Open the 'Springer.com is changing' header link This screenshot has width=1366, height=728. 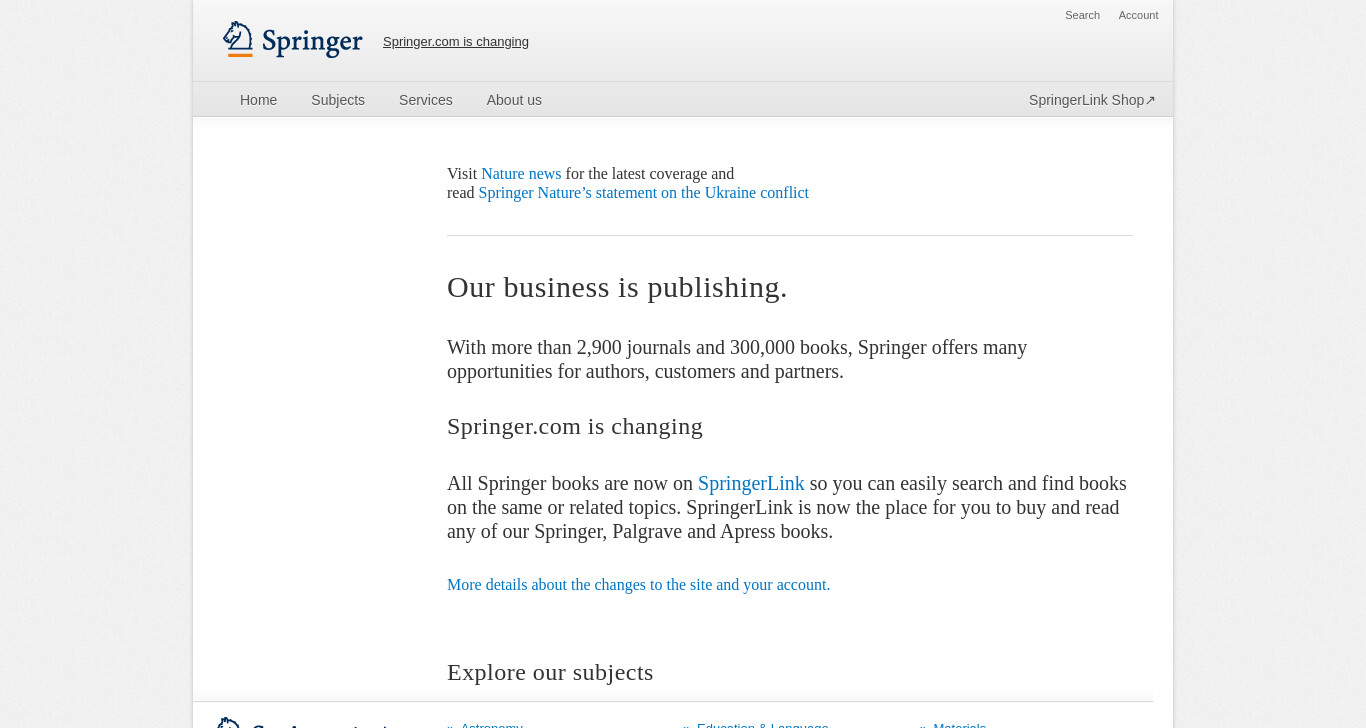[456, 42]
